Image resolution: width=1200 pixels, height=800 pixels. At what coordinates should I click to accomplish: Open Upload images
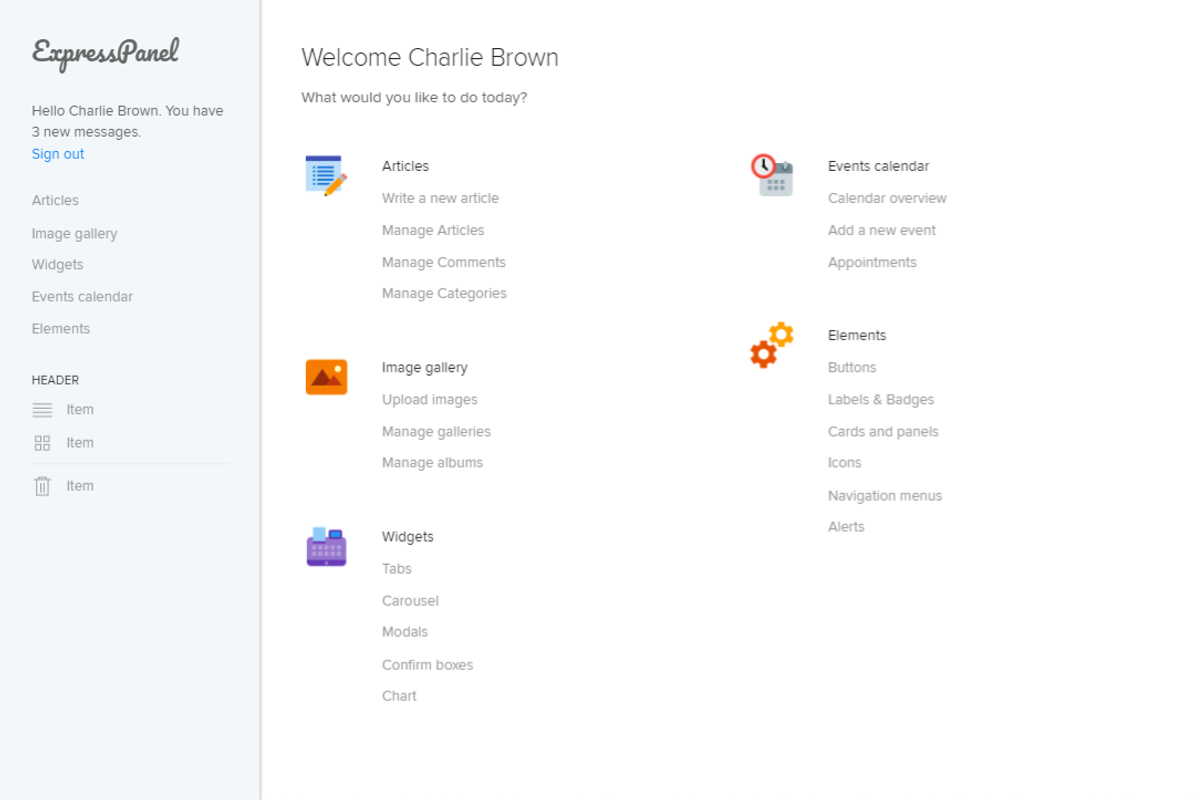430,400
